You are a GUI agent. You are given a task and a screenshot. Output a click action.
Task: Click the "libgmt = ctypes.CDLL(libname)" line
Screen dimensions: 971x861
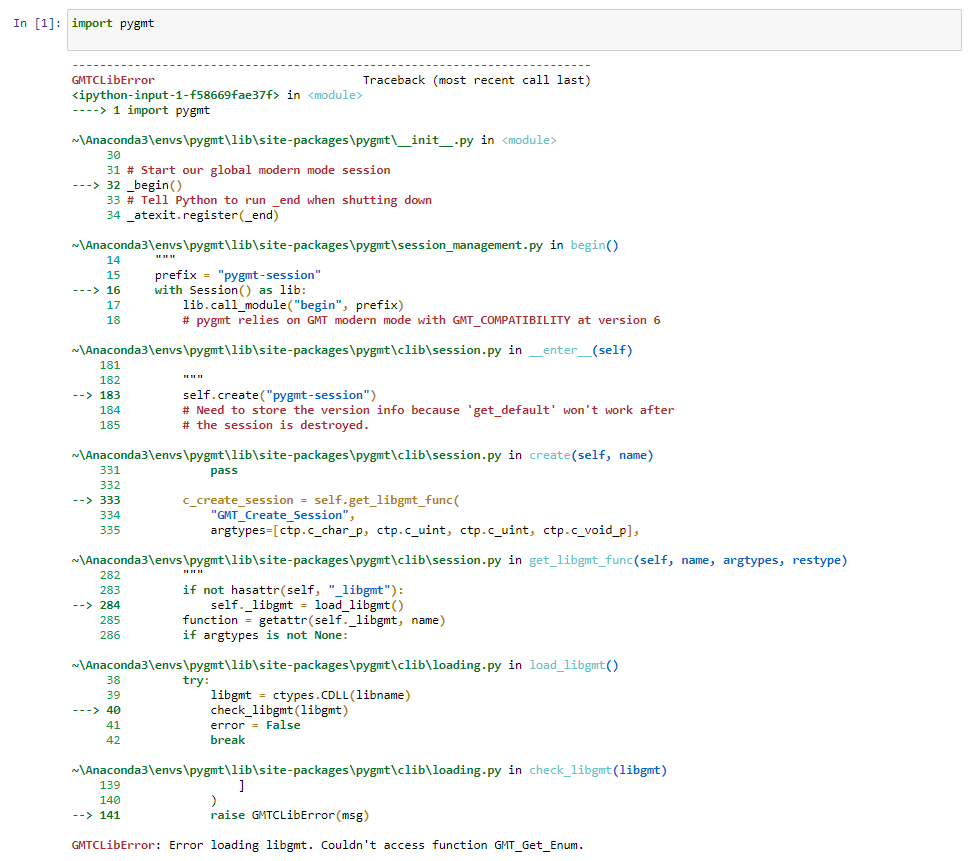point(310,695)
